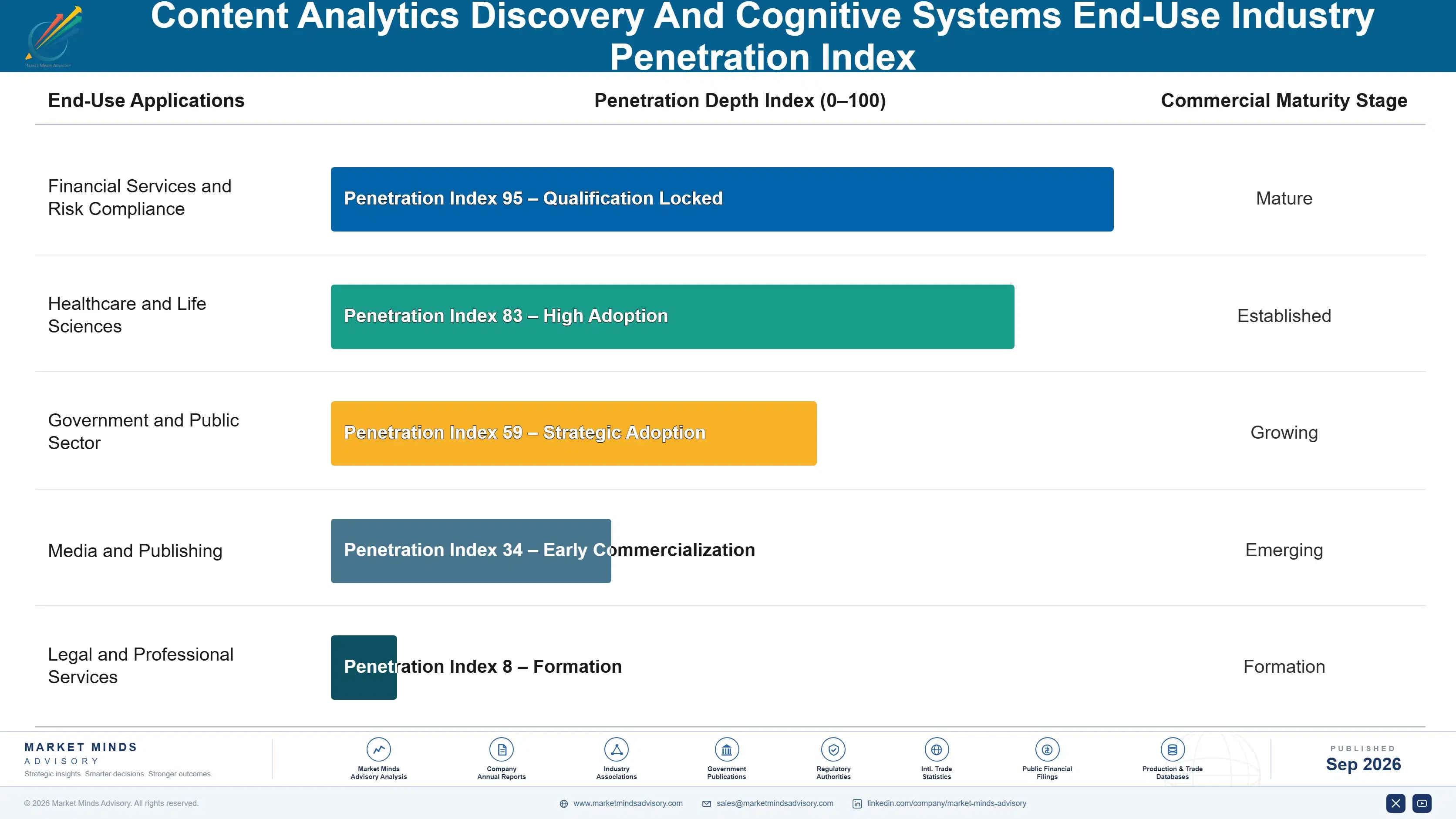This screenshot has height=819, width=1456.
Task: Click the Company Annual Reports document icon
Action: point(501,749)
